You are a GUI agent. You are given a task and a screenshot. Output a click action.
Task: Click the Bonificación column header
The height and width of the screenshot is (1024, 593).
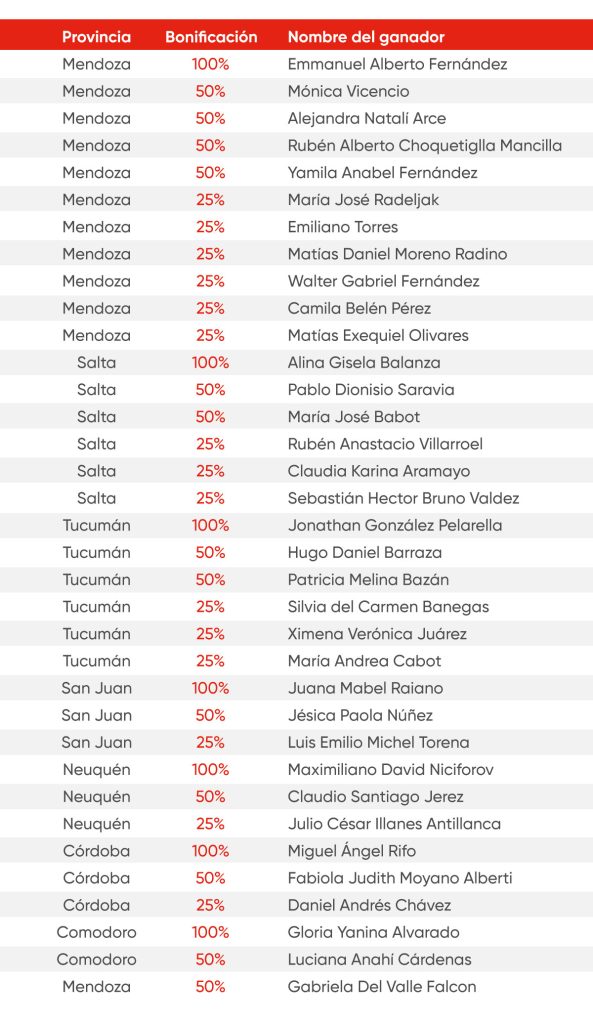(211, 37)
